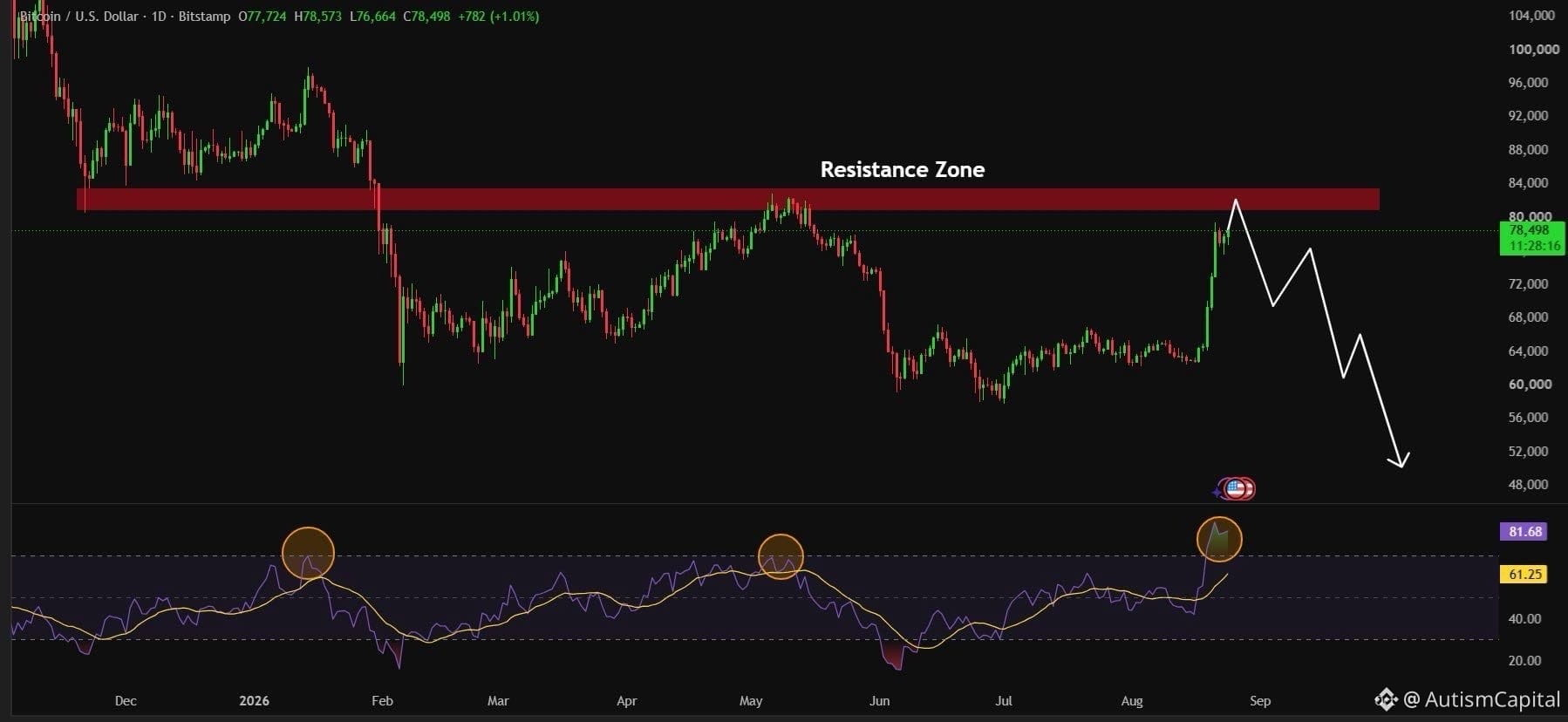Screen dimensions: 1568x722
Task: Click the 88,000 price axis label
Action: click(1529, 150)
